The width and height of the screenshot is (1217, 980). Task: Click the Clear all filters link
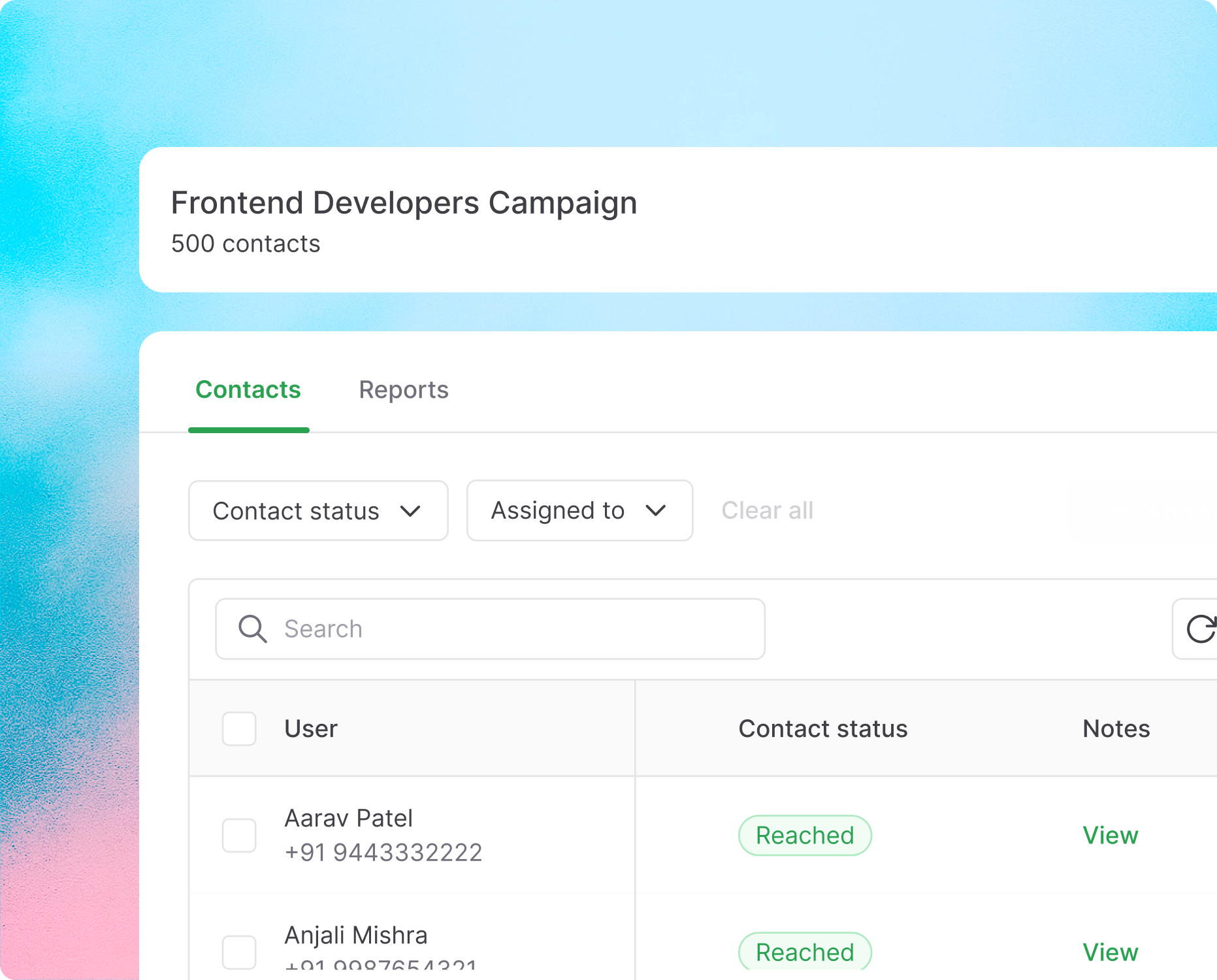(767, 511)
